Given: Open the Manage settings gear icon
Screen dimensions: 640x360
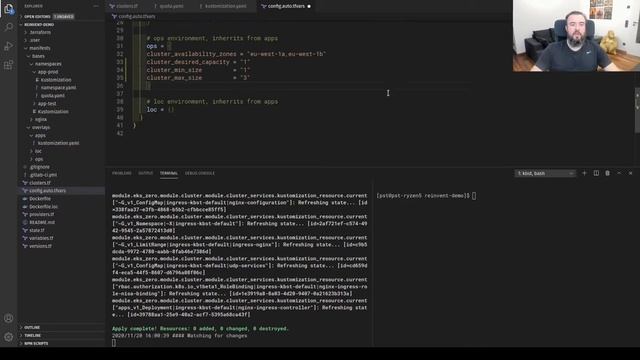Looking at the screenshot, I should 9,337.
